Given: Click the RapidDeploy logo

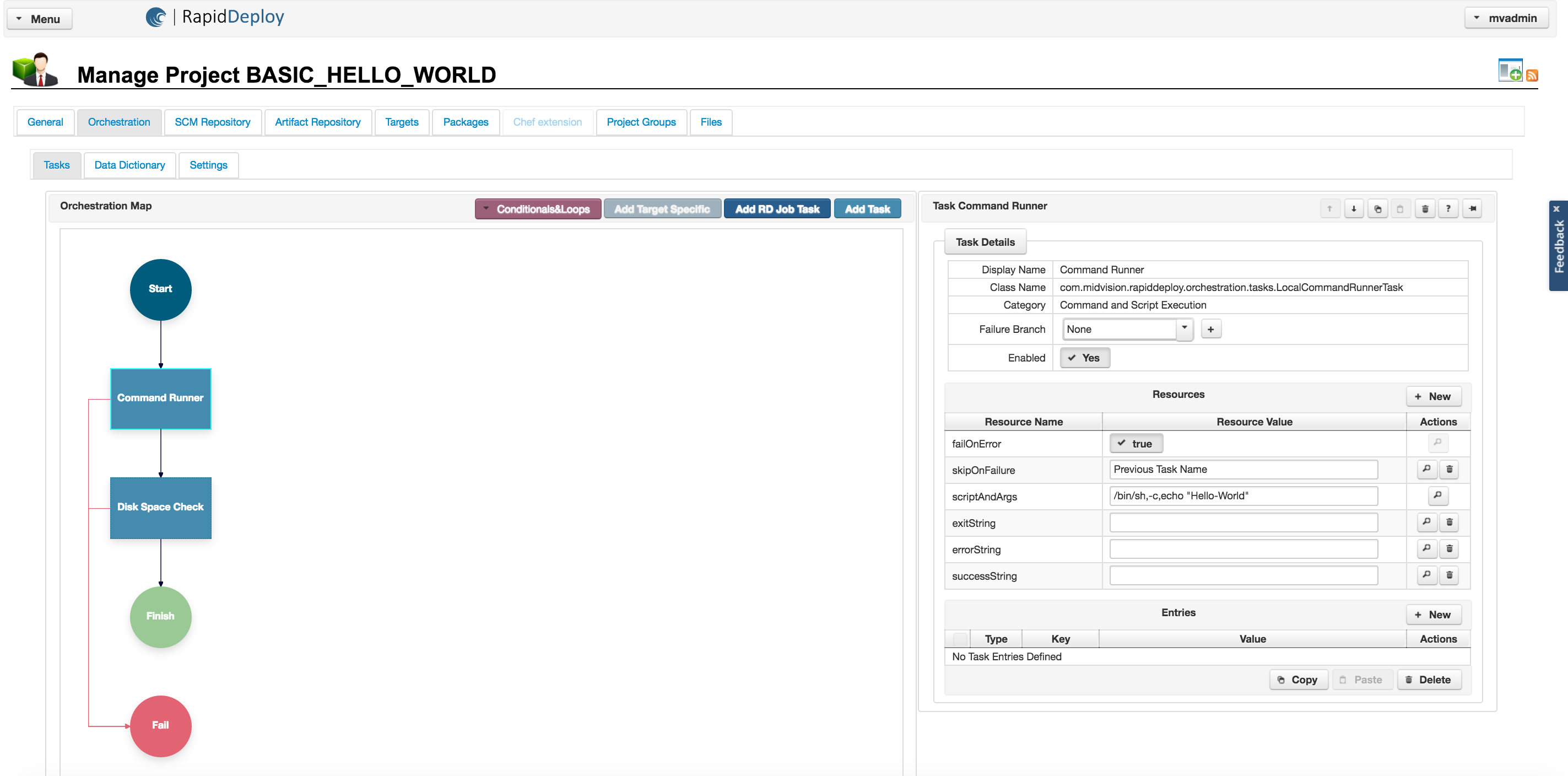Looking at the screenshot, I should point(215,17).
